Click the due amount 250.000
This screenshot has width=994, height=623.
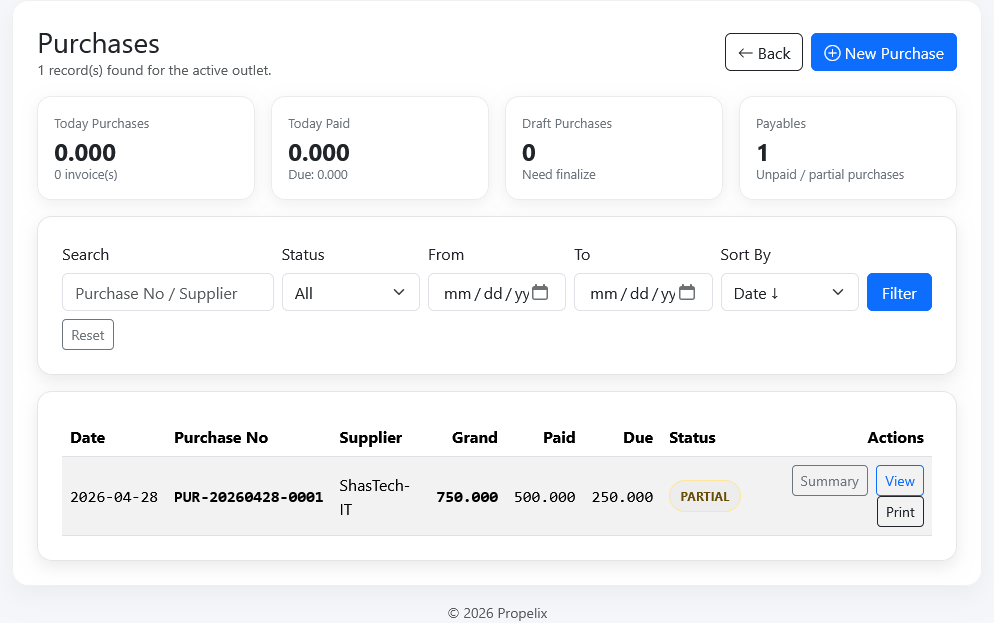point(622,497)
